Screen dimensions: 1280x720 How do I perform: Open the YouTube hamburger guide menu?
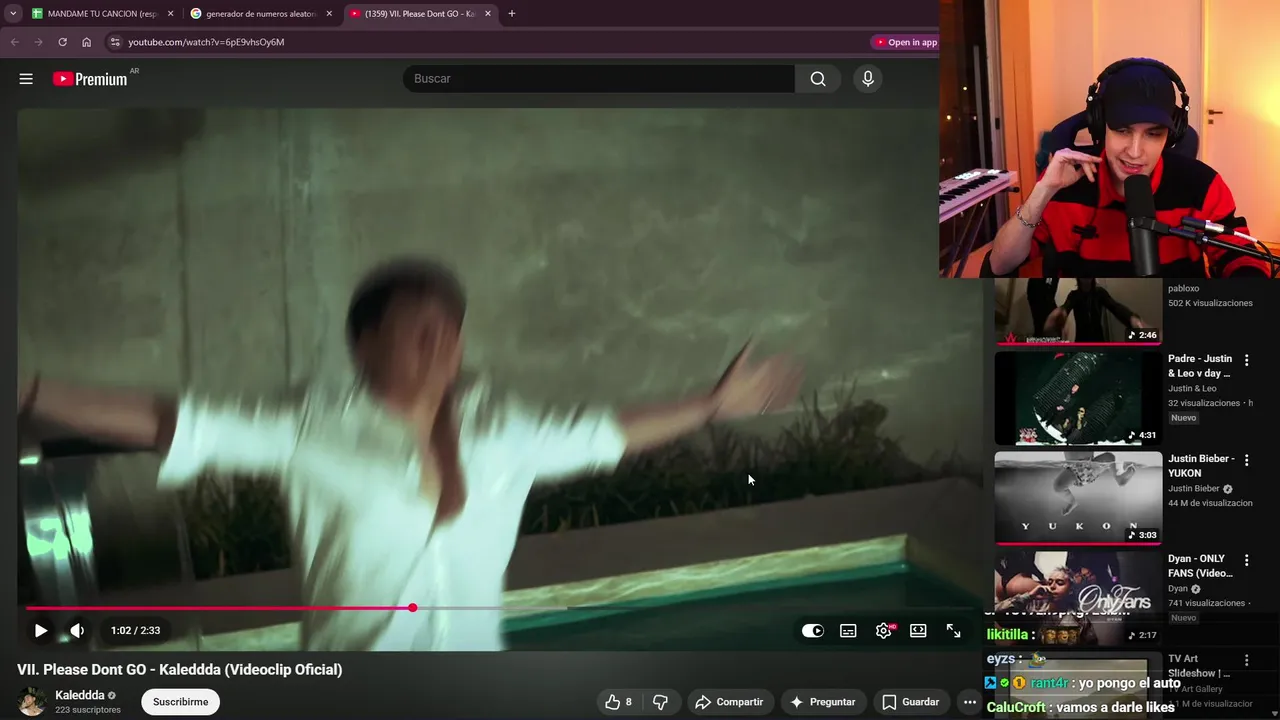pos(26,79)
